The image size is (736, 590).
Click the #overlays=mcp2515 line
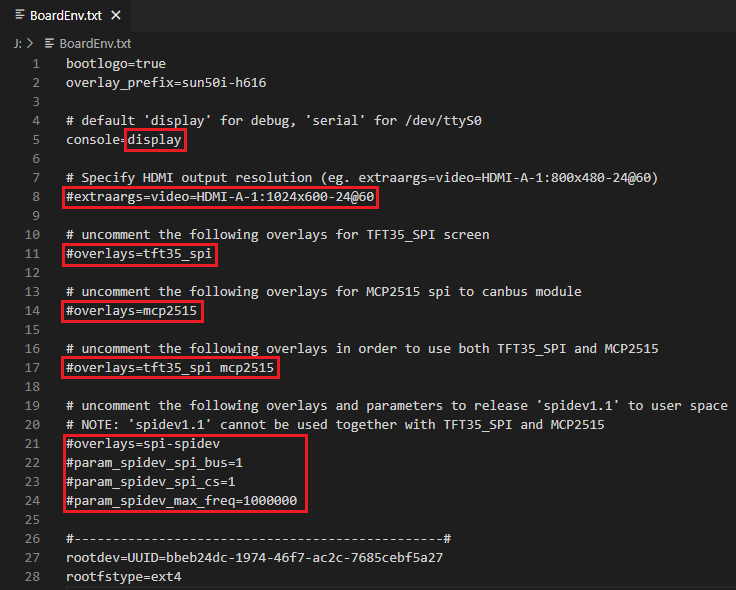tap(132, 311)
